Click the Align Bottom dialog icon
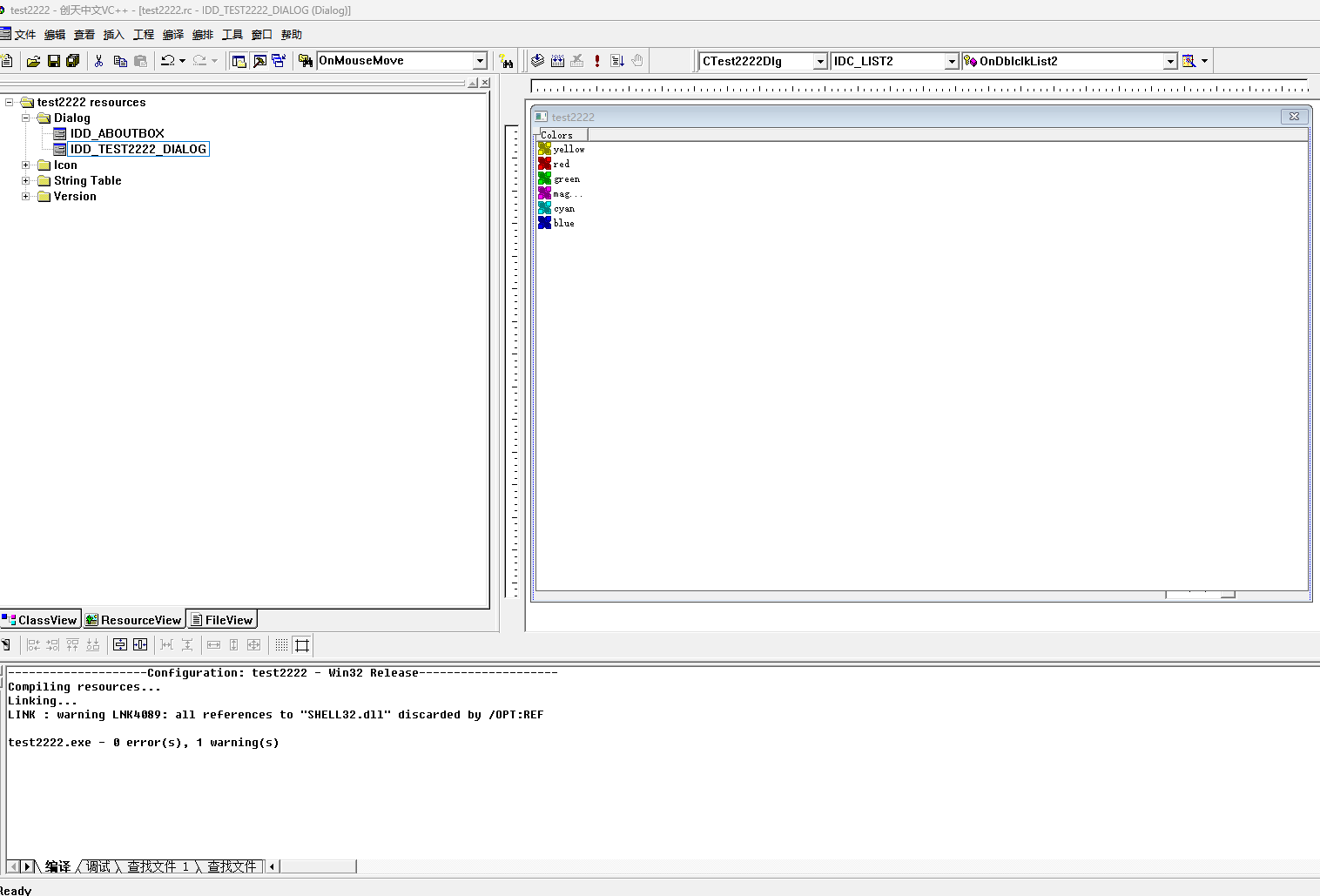 click(x=93, y=645)
